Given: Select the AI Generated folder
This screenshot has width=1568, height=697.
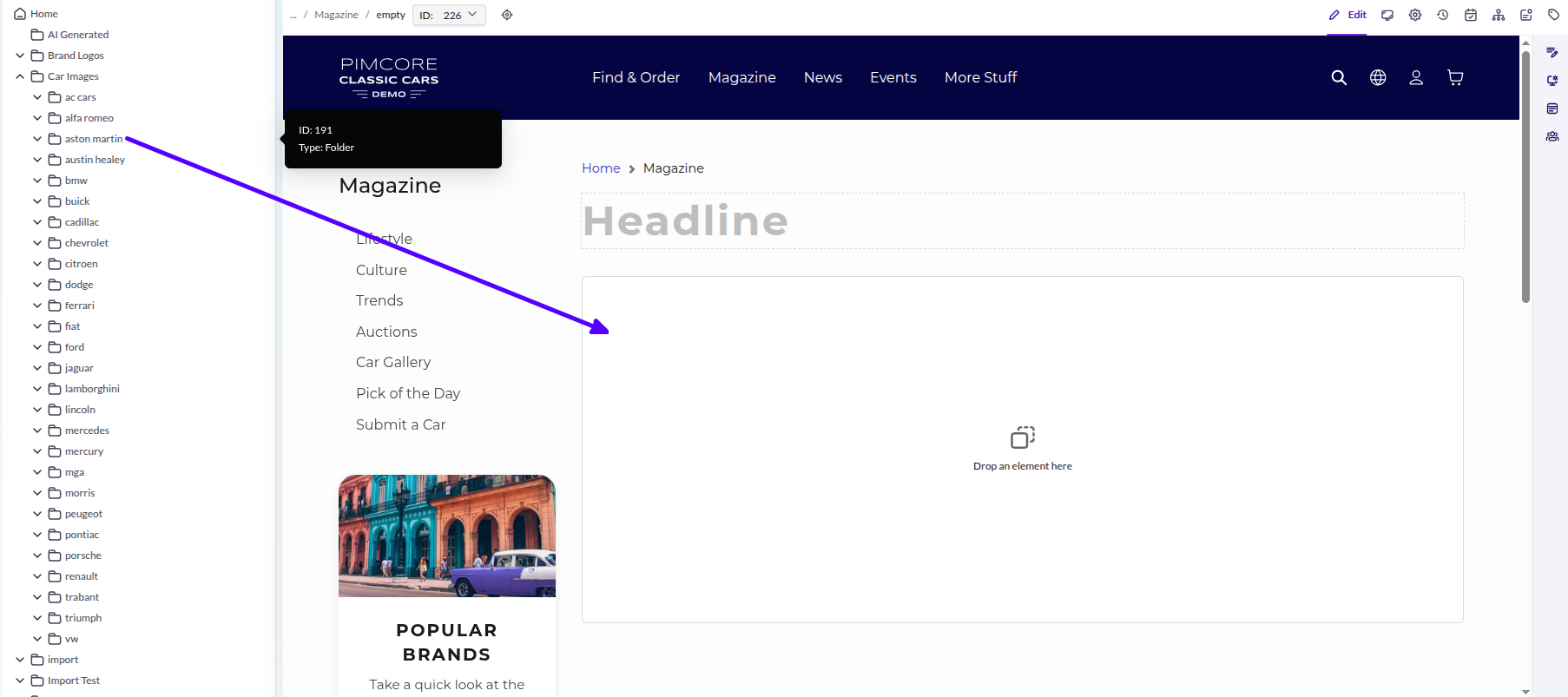Looking at the screenshot, I should (x=70, y=35).
